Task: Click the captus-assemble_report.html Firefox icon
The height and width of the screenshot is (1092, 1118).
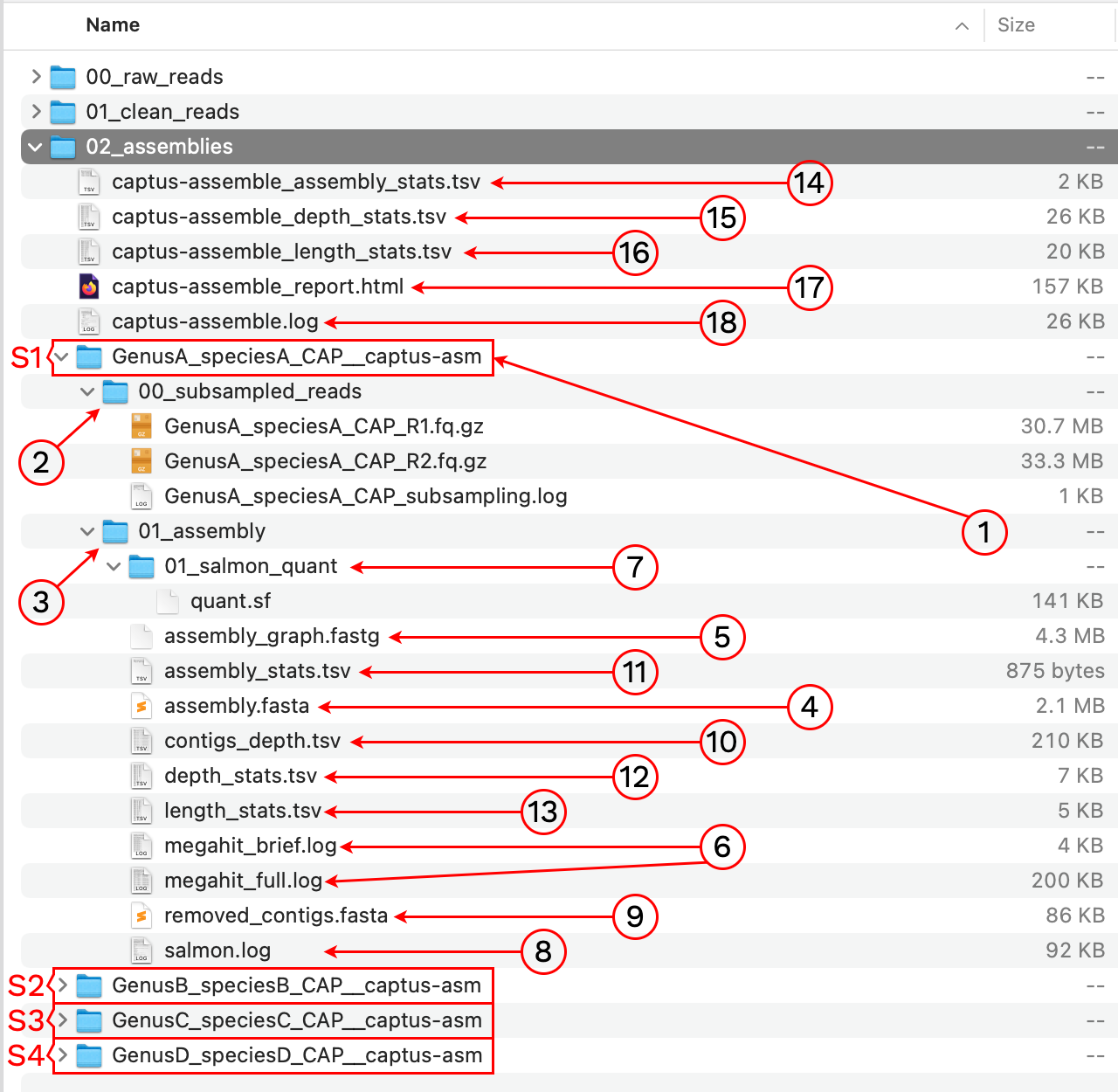Action: click(89, 287)
